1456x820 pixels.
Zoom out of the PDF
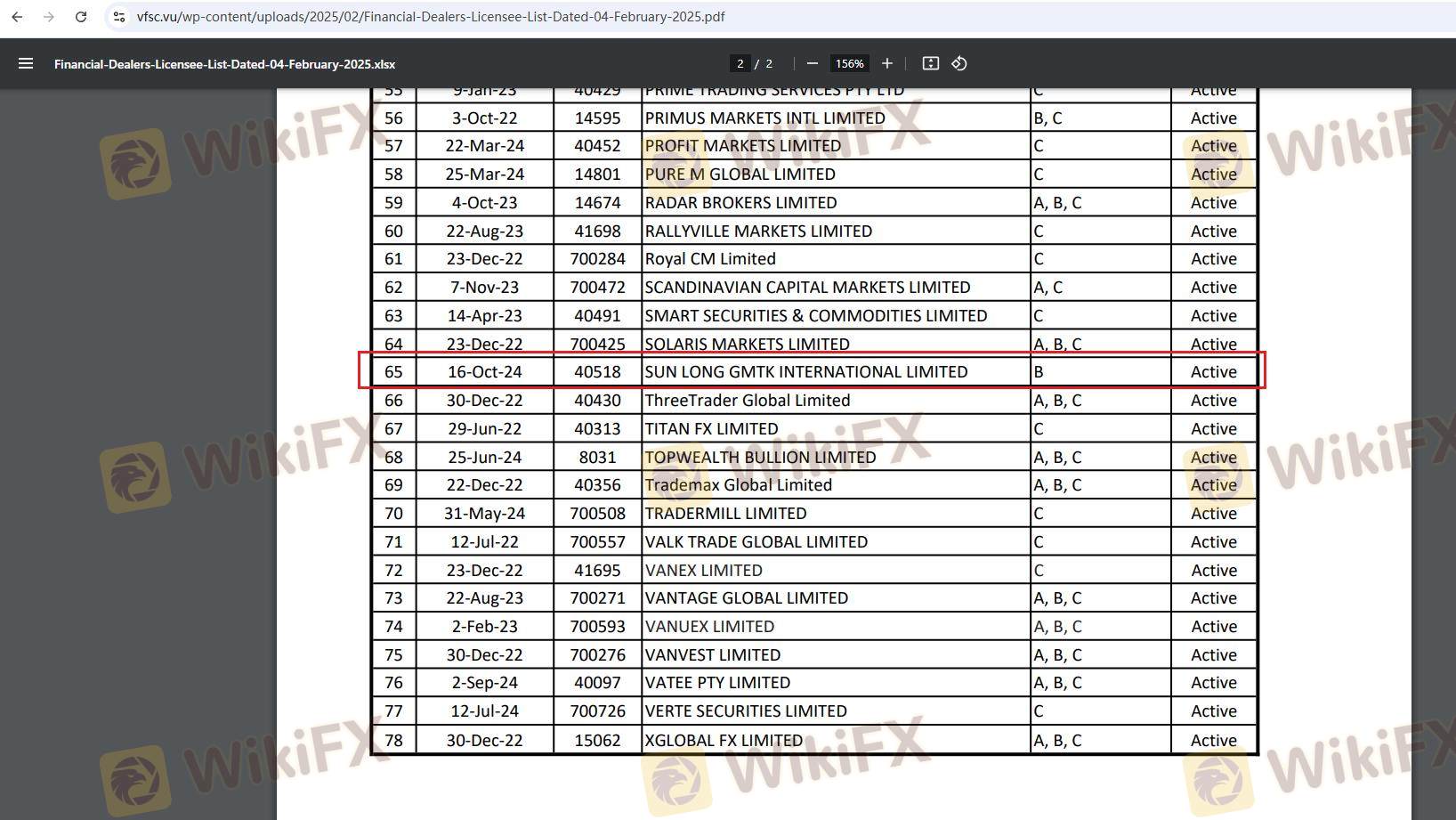click(x=812, y=63)
